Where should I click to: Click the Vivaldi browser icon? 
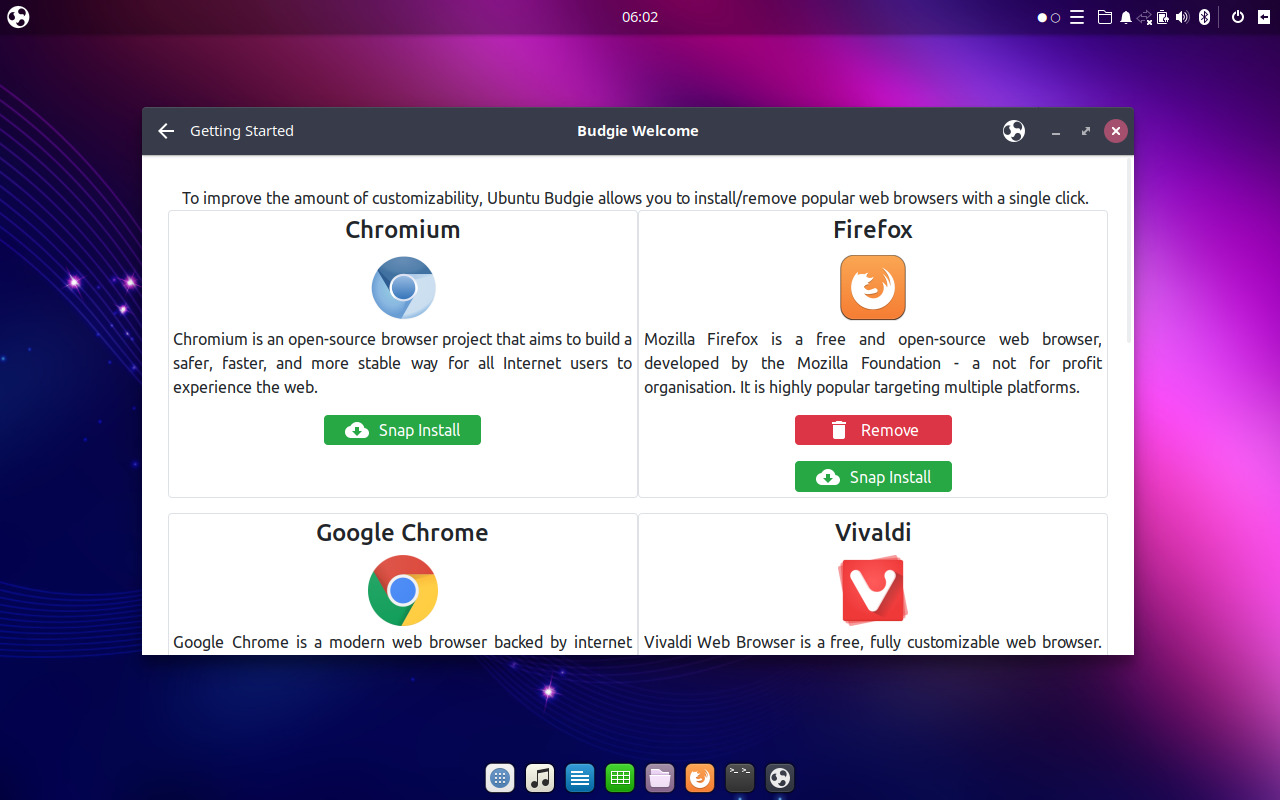click(873, 591)
